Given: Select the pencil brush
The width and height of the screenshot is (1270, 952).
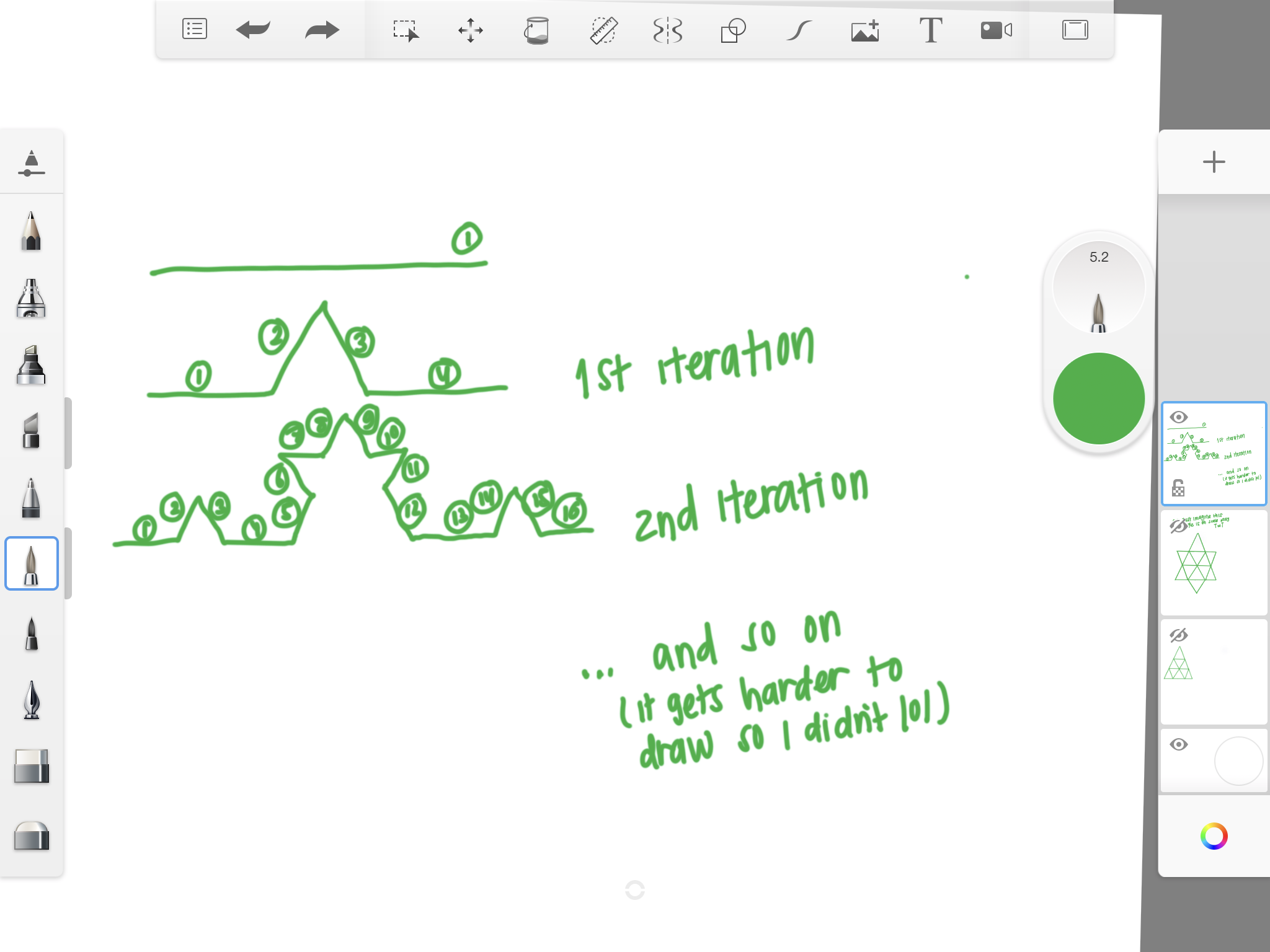Looking at the screenshot, I should (x=31, y=231).
